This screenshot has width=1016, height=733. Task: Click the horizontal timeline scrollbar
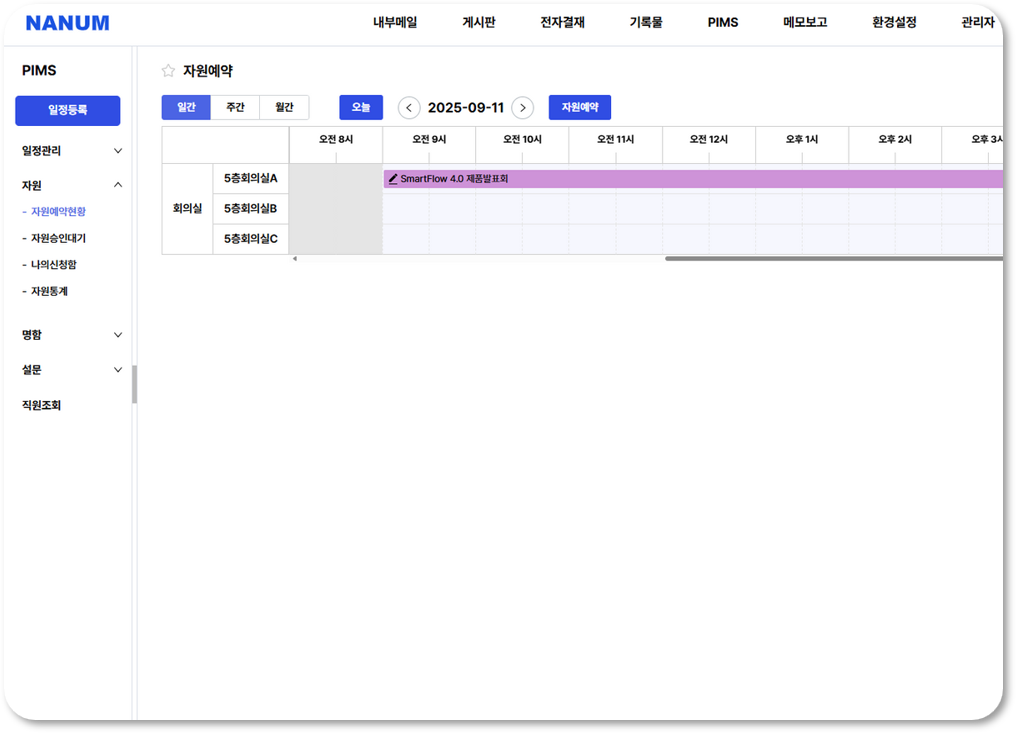[832, 259]
